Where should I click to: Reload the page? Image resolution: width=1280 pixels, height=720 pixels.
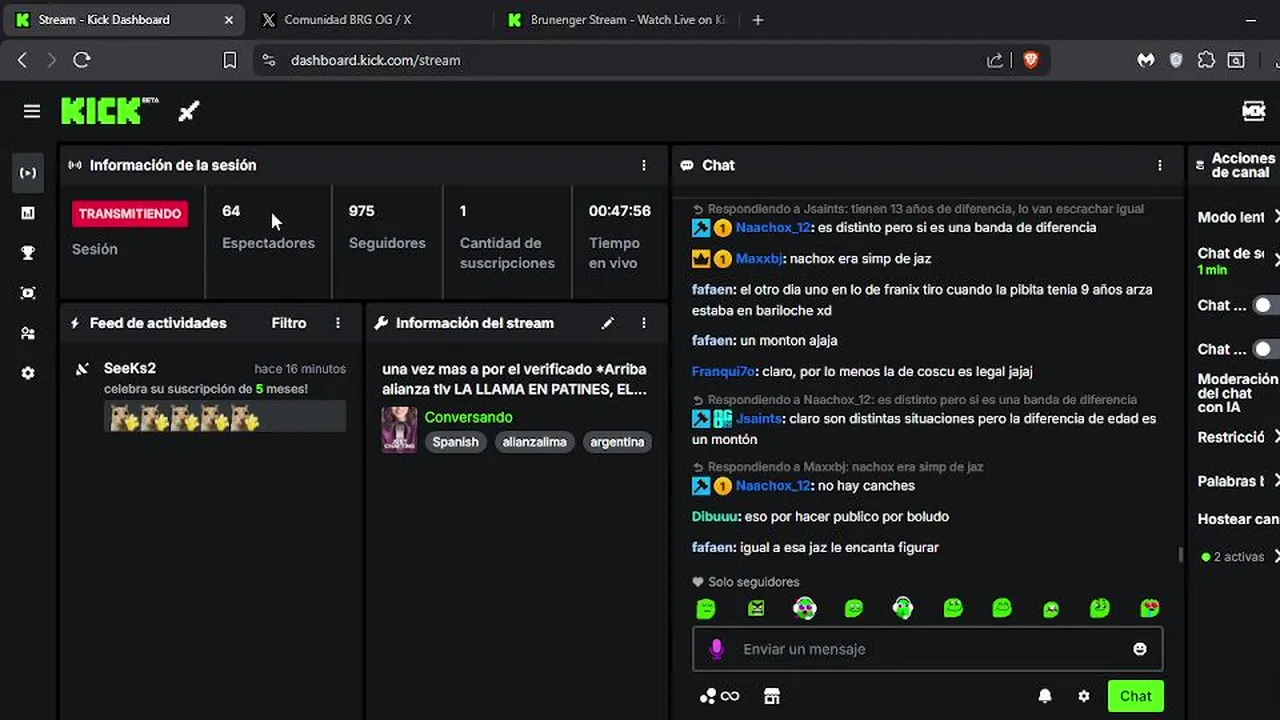coord(82,60)
